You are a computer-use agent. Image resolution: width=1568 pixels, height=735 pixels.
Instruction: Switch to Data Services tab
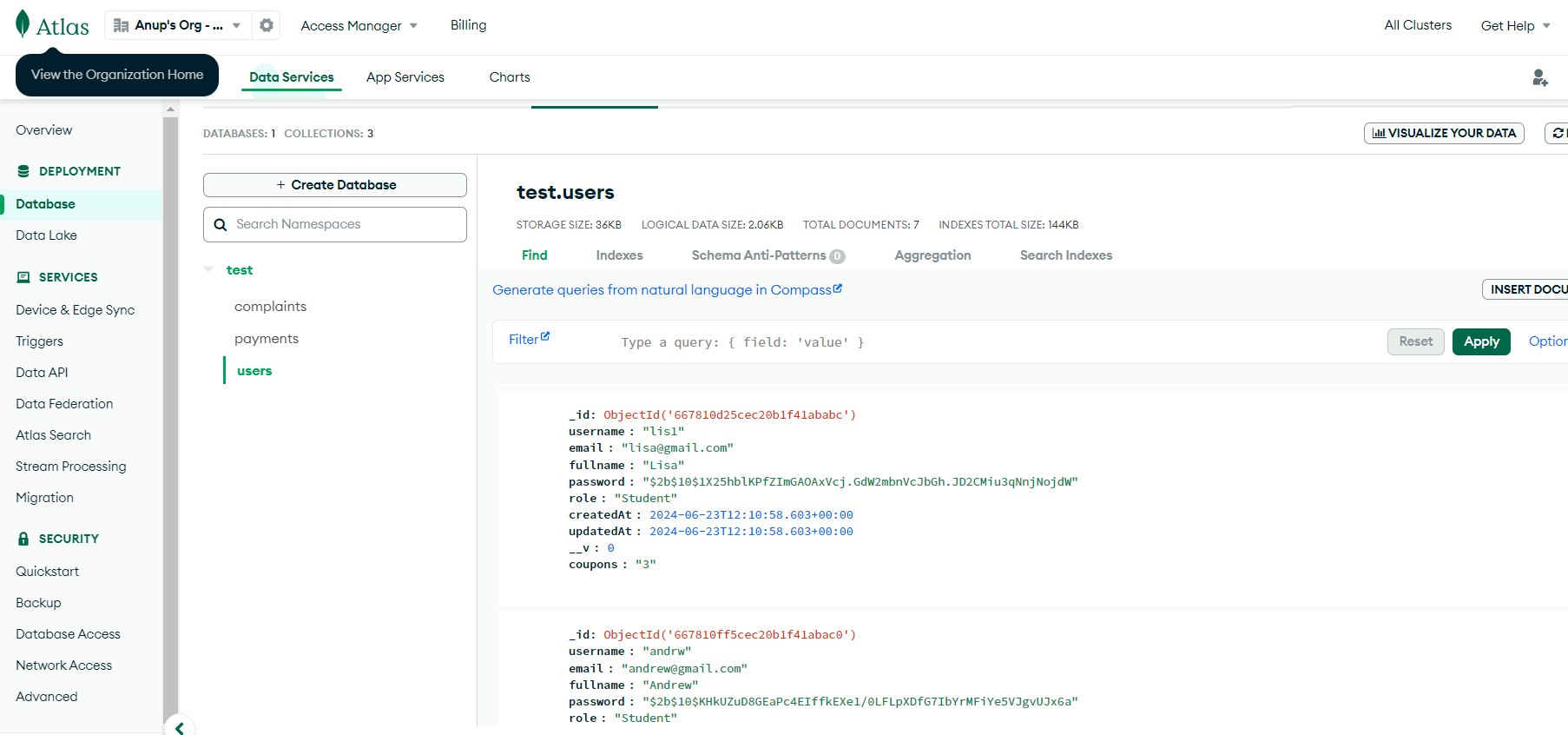[292, 77]
